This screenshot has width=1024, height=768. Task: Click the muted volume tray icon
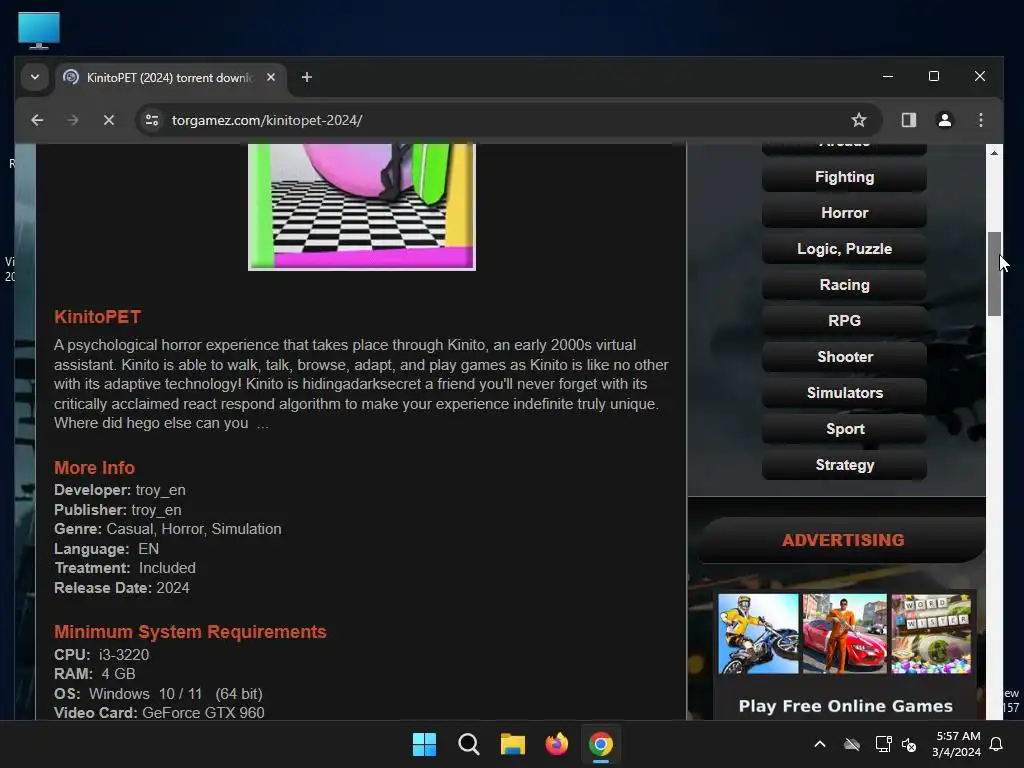point(909,744)
